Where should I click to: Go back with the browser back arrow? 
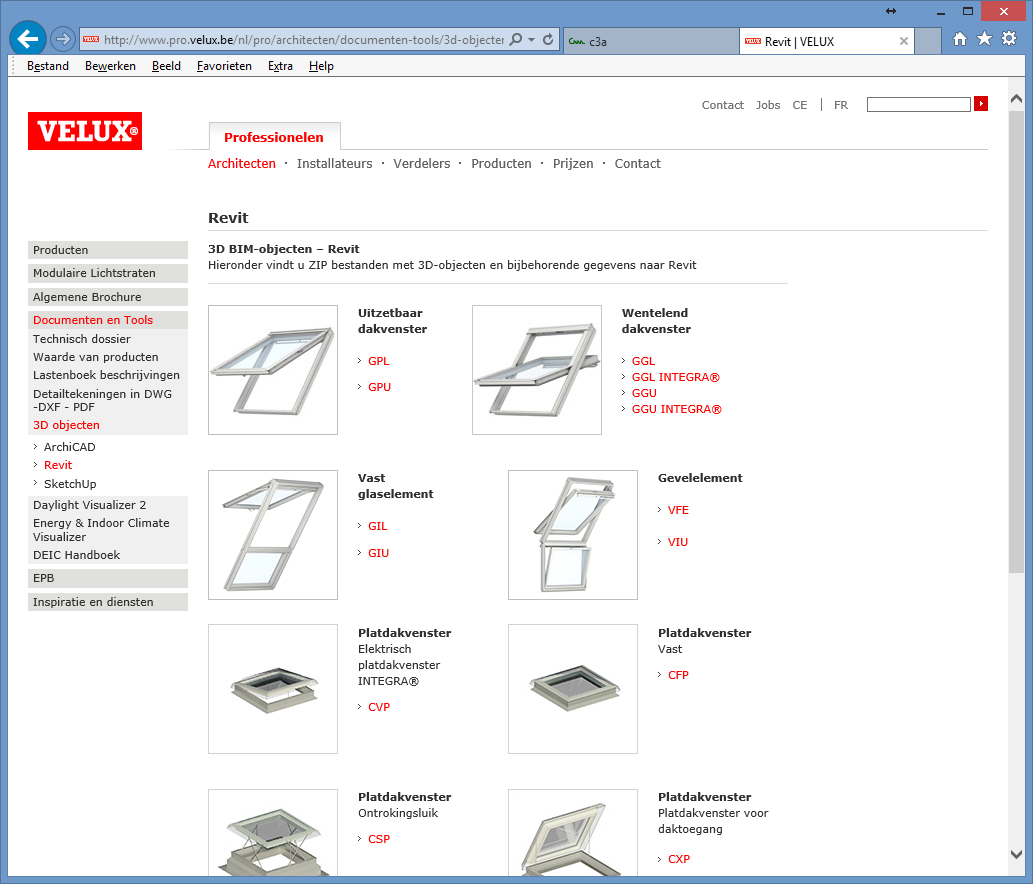28,40
